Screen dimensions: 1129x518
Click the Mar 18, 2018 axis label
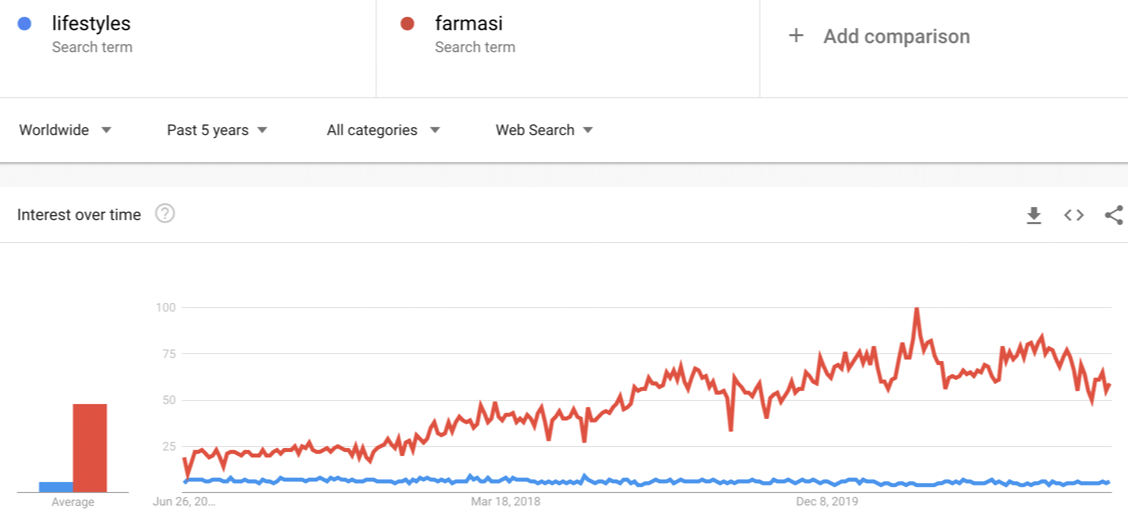(x=505, y=501)
